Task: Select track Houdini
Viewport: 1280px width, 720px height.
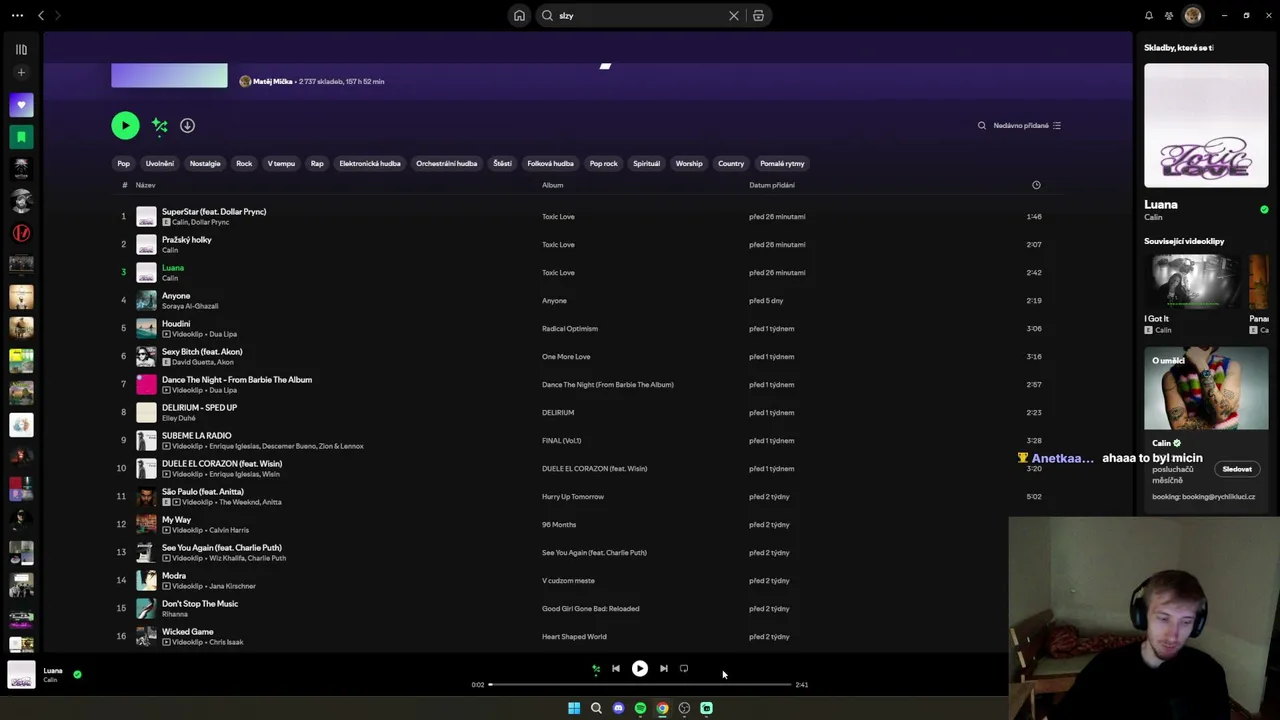Action: click(x=176, y=324)
